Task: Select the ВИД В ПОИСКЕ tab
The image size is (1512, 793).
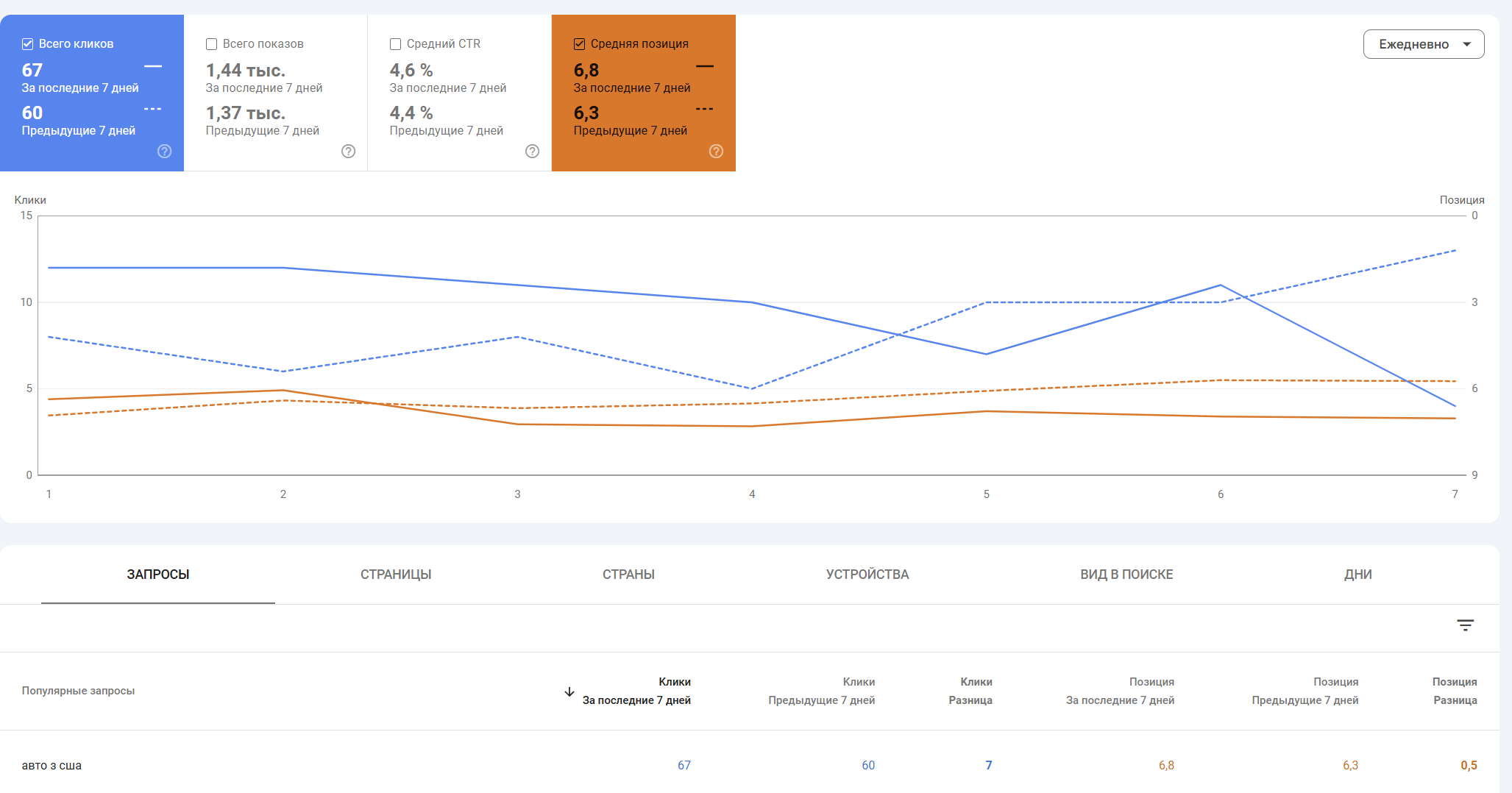Action: coord(1126,575)
